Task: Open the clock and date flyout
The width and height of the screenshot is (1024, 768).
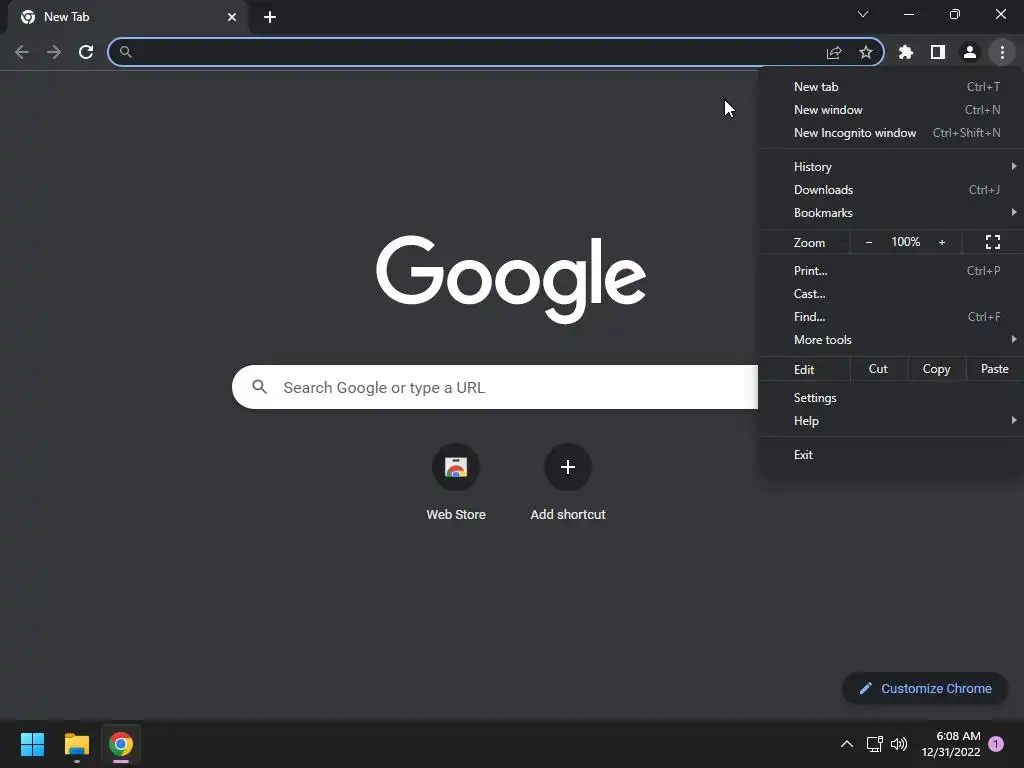Action: [x=951, y=744]
